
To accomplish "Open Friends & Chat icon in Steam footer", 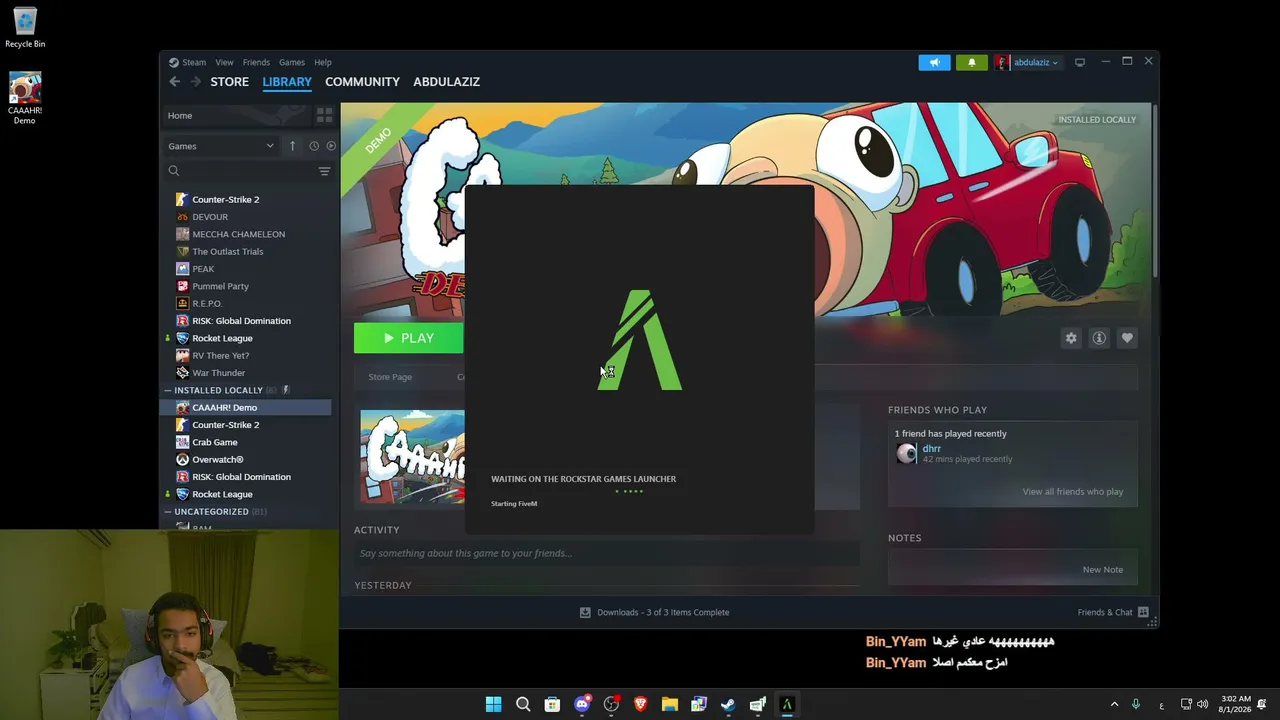I will point(1143,612).
